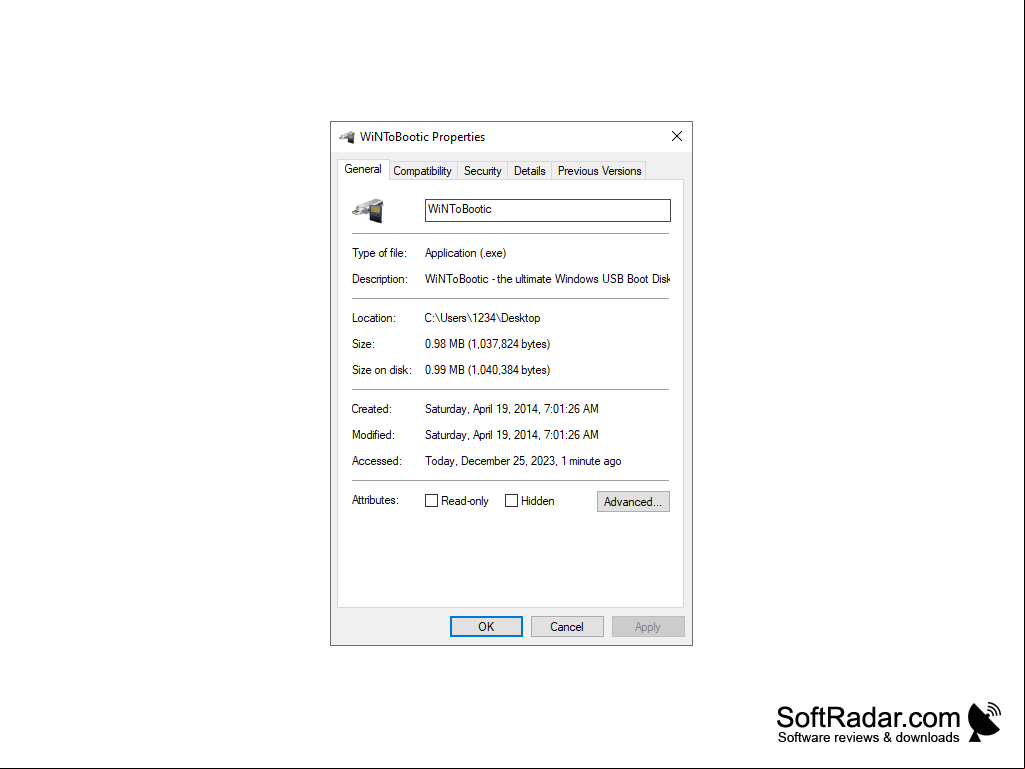Click the file name field containing WiNToBootic

(548, 210)
